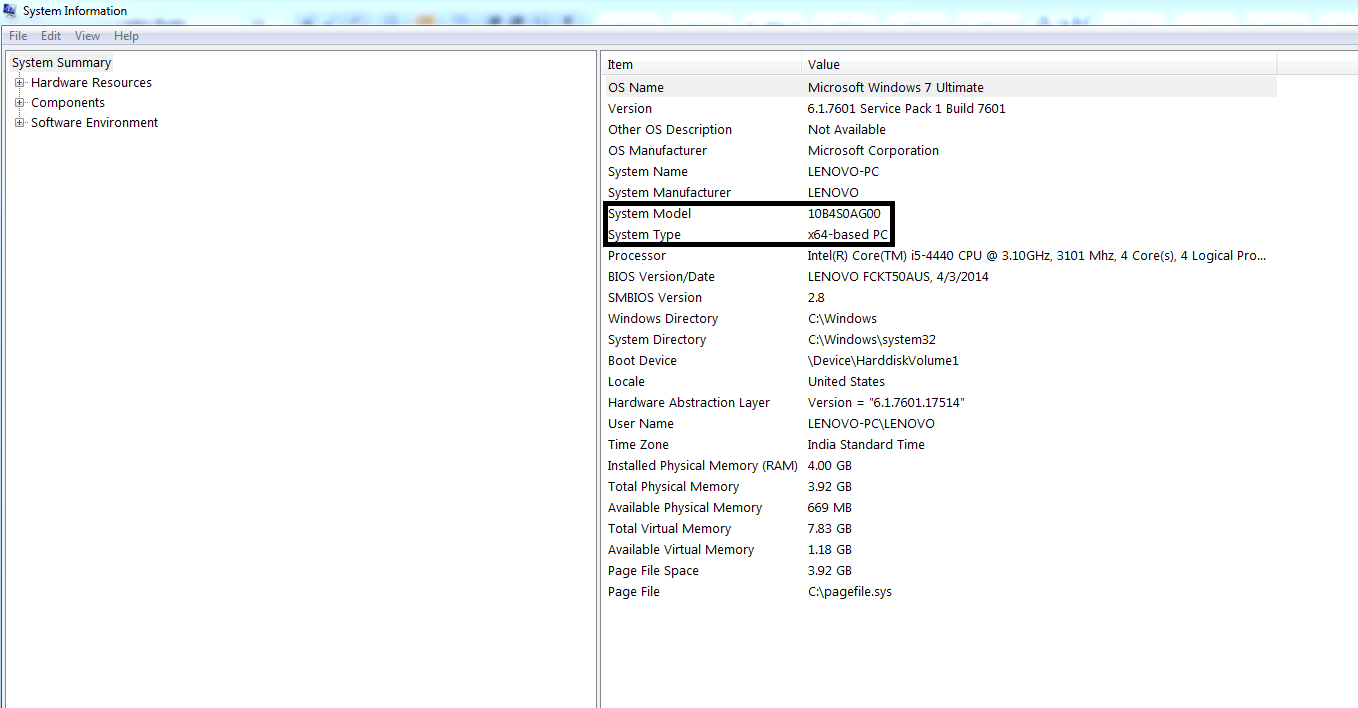Viewport: 1358px width, 708px height.
Task: Select the Total Physical Memory row
Action: pos(940,487)
